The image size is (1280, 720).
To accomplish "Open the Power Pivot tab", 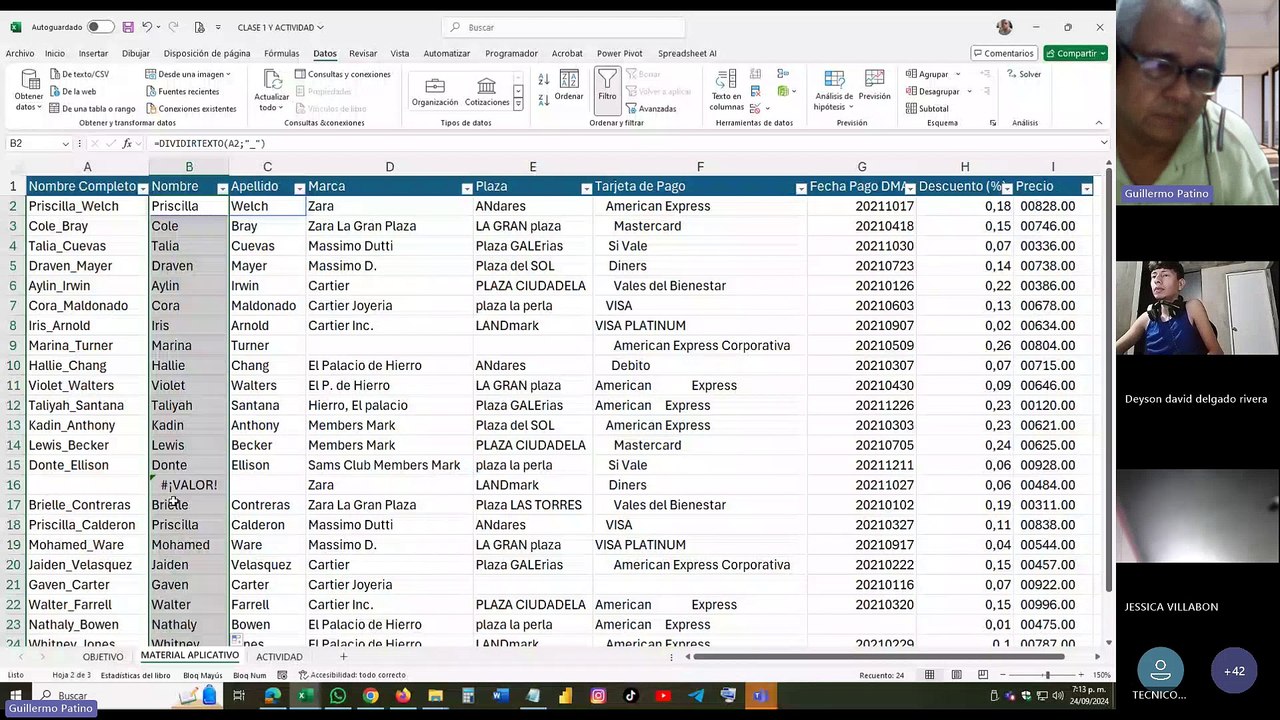I will click(x=620, y=53).
